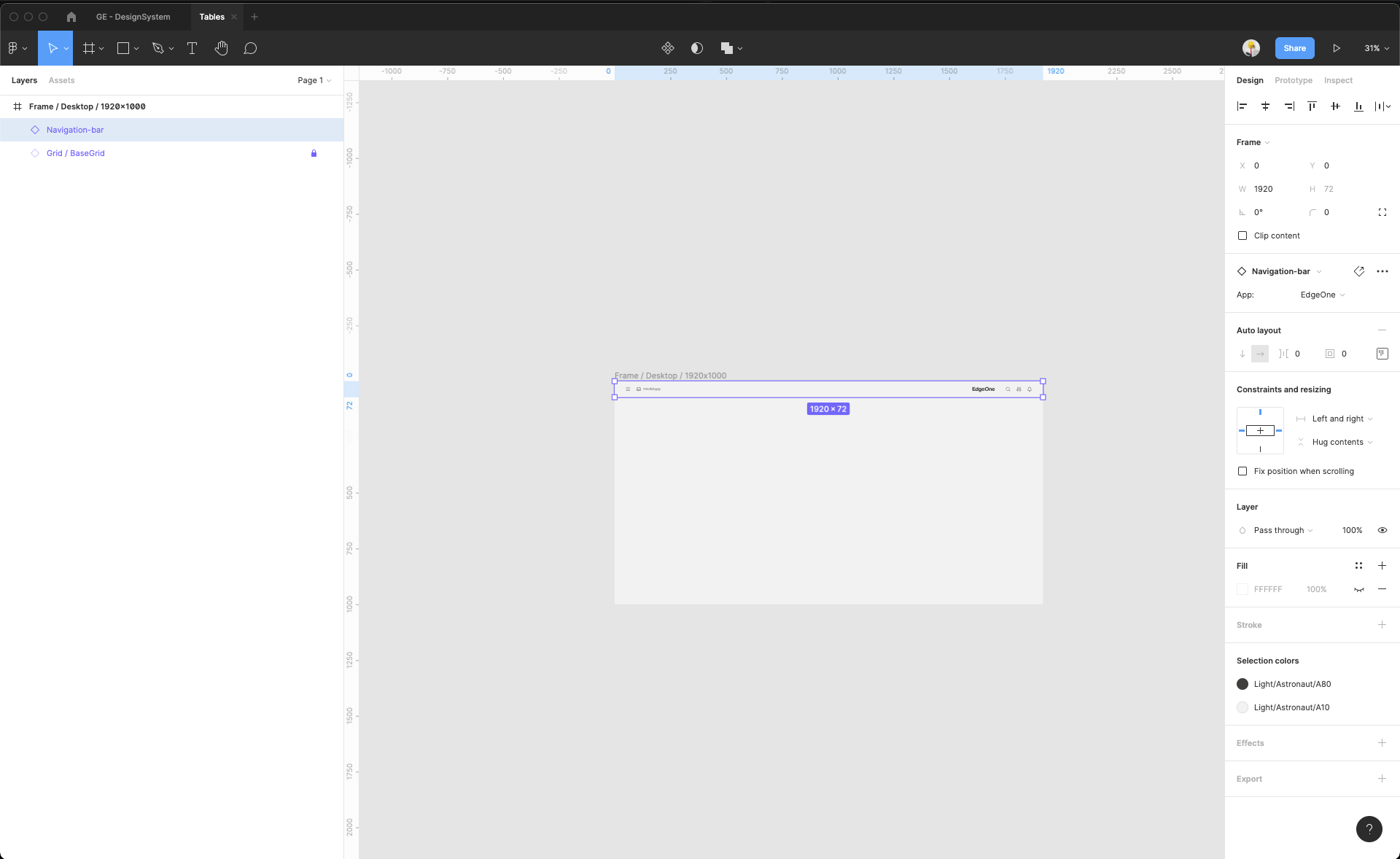Switch to the Prototype tab
Screen dimensions: 1400x859
(1293, 80)
